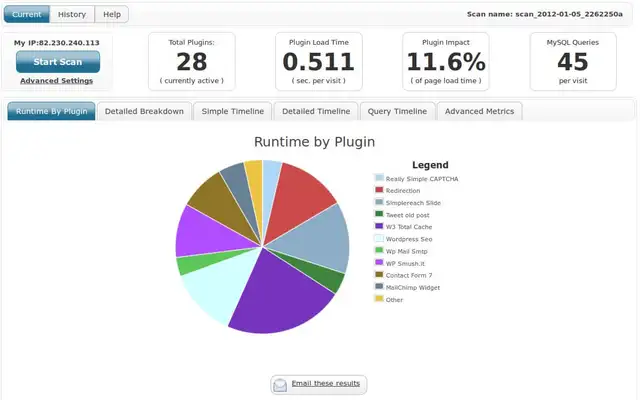The height and width of the screenshot is (400, 640).
Task: Click the Total Plugins value 28
Action: (x=192, y=62)
